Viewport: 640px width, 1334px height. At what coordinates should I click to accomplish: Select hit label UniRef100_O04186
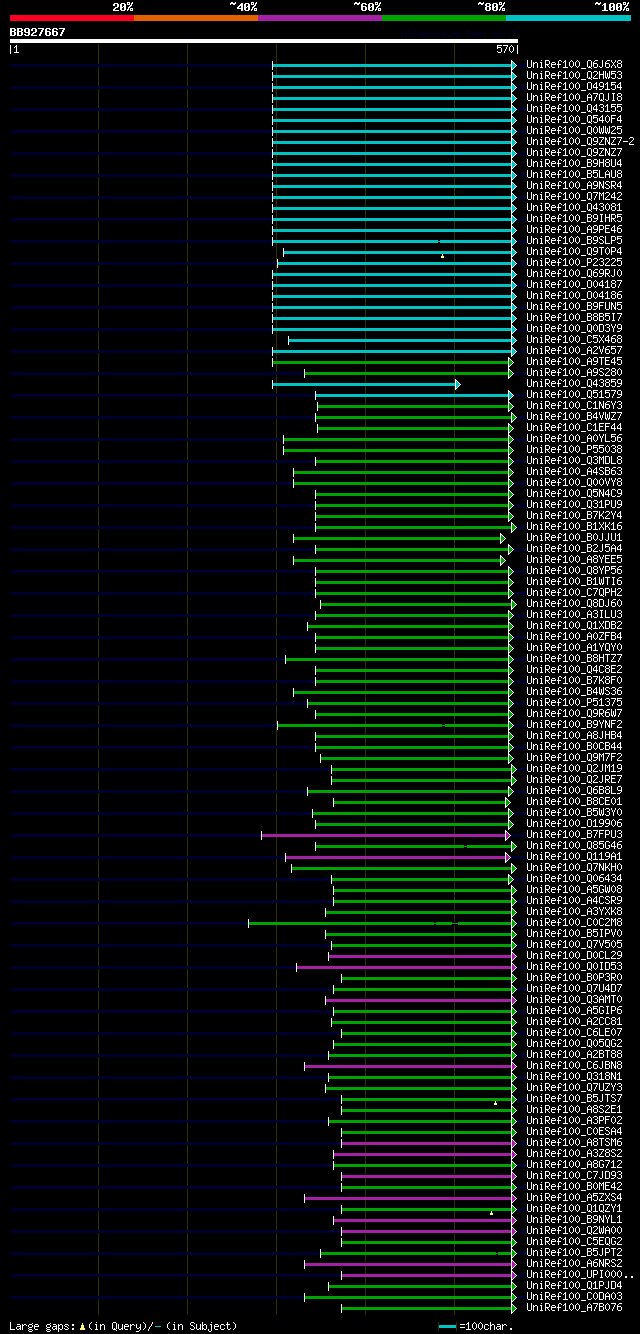[x=574, y=295]
